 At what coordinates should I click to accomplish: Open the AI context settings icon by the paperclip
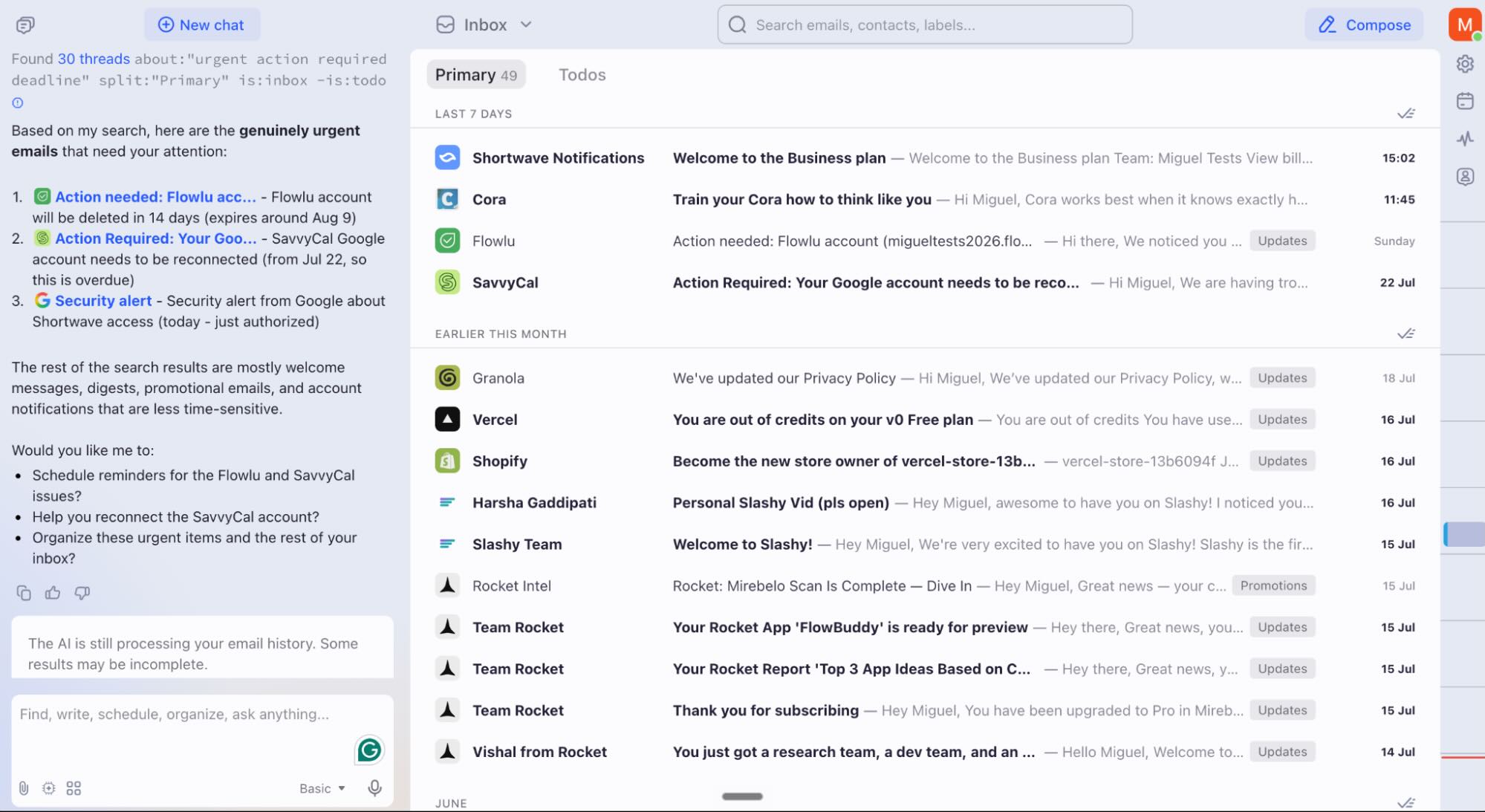(x=49, y=788)
